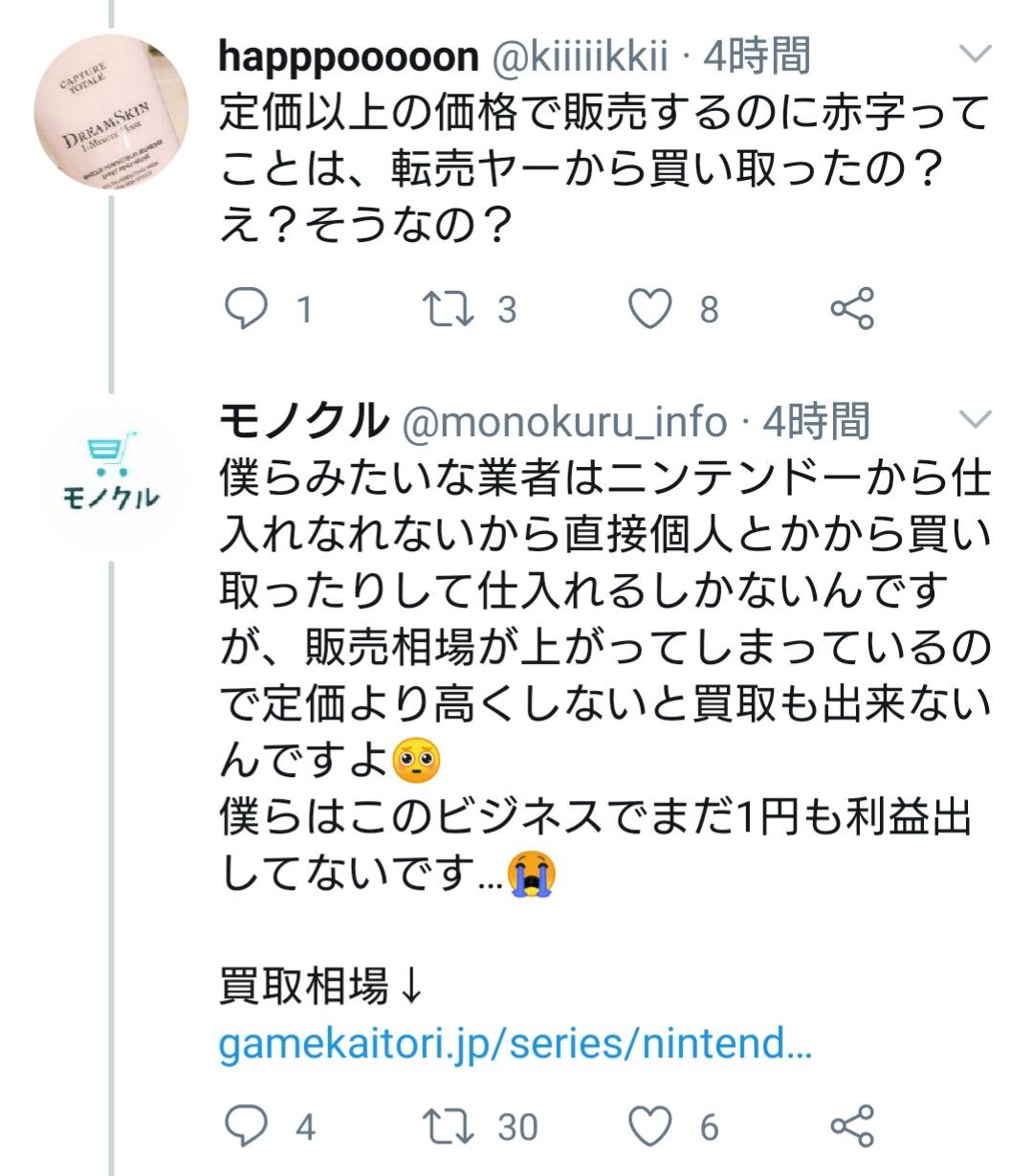Retweet happpooooon's tweet
This screenshot has width=1033, height=1176.
click(449, 309)
